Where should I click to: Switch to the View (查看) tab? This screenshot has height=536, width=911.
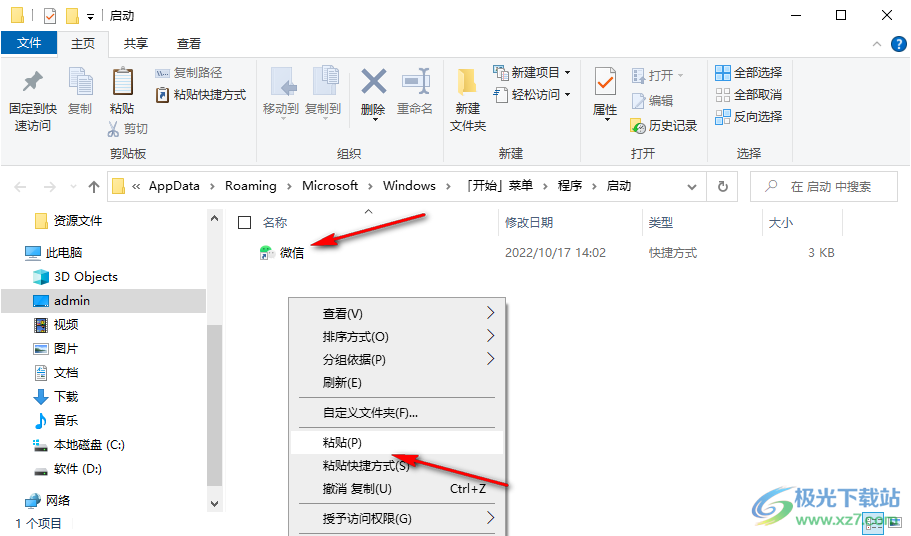pyautogui.click(x=189, y=44)
